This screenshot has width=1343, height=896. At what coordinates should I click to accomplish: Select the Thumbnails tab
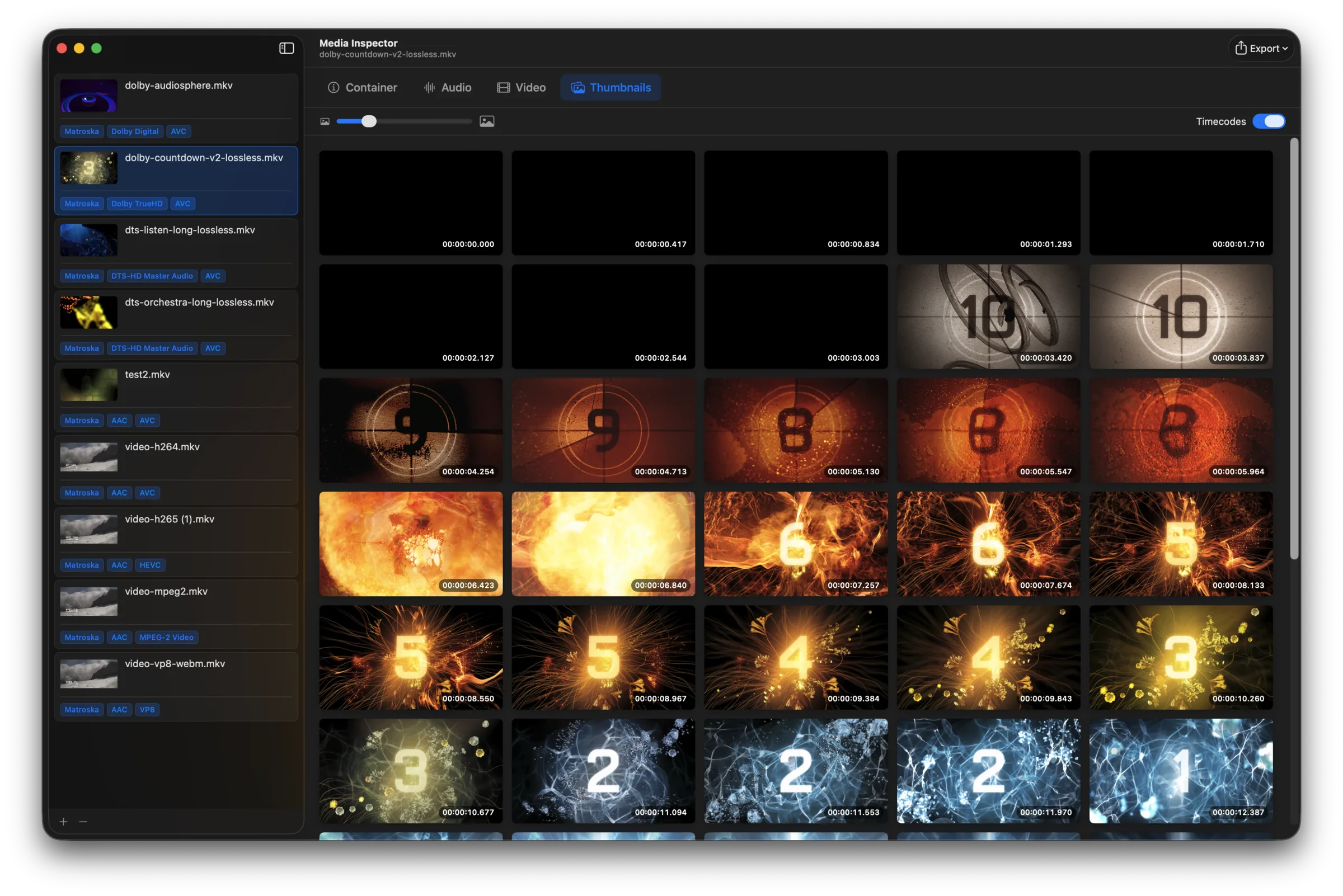(611, 87)
